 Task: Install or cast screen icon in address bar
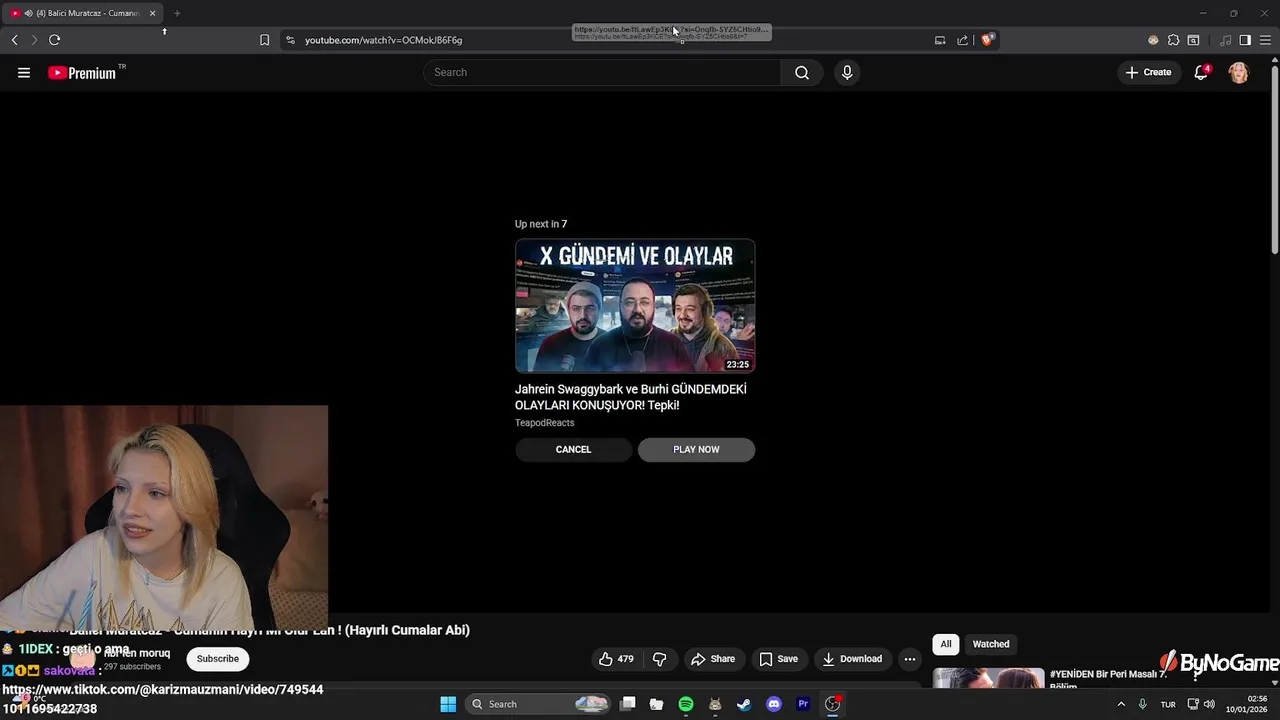click(x=939, y=40)
